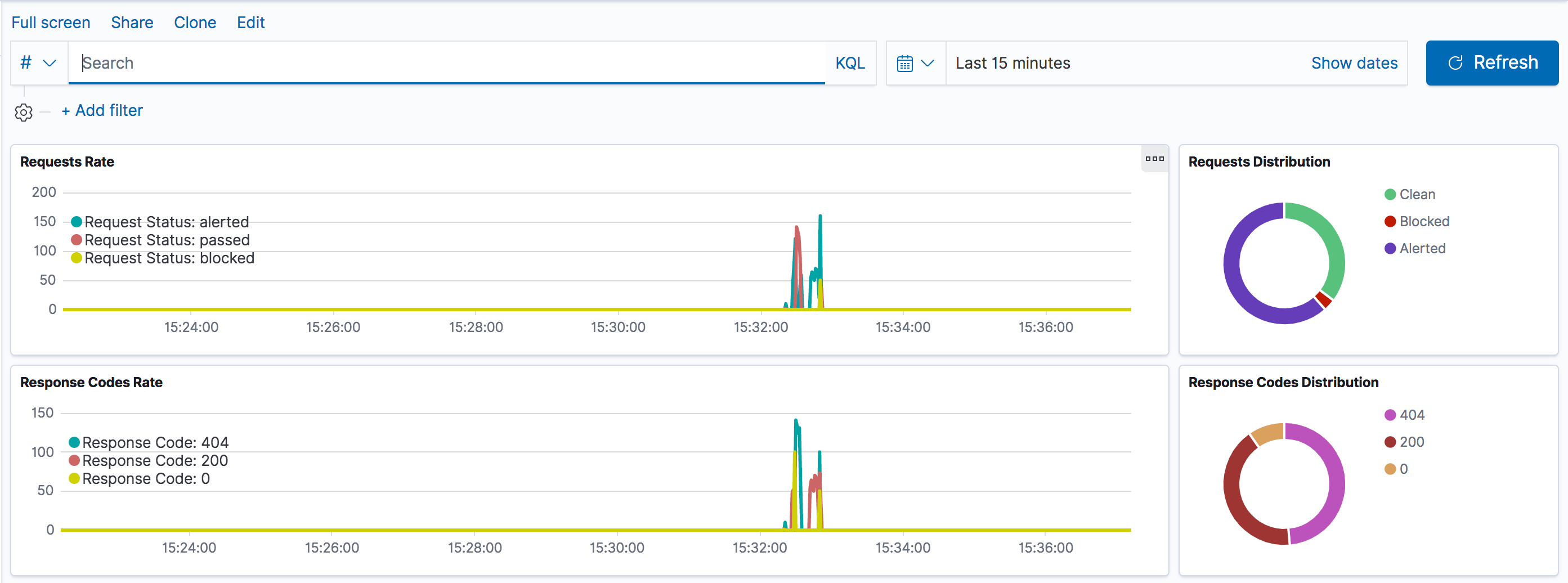The height and width of the screenshot is (583, 1568).
Task: Click the Clean legend color dot
Action: click(x=1390, y=195)
